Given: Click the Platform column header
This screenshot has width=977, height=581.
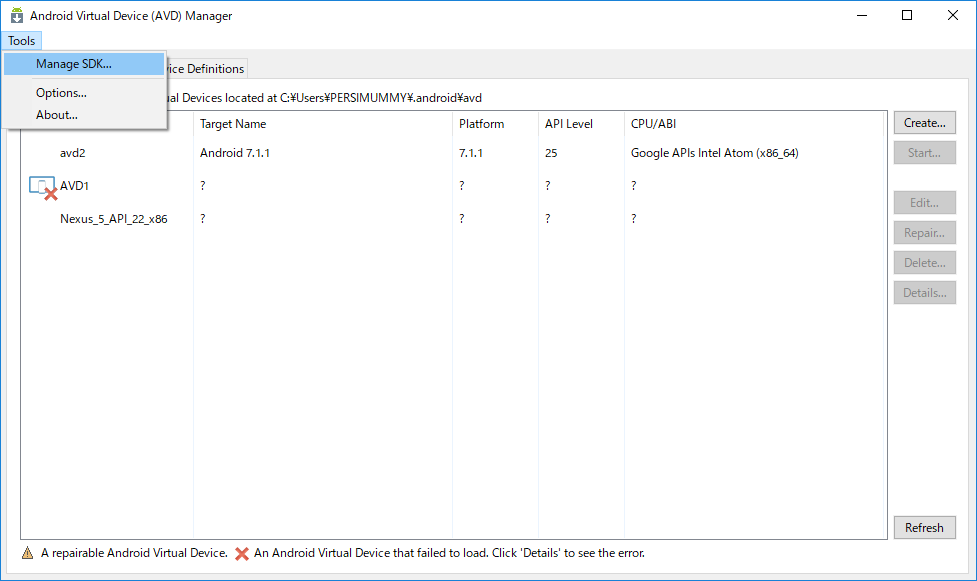Looking at the screenshot, I should pyautogui.click(x=495, y=124).
